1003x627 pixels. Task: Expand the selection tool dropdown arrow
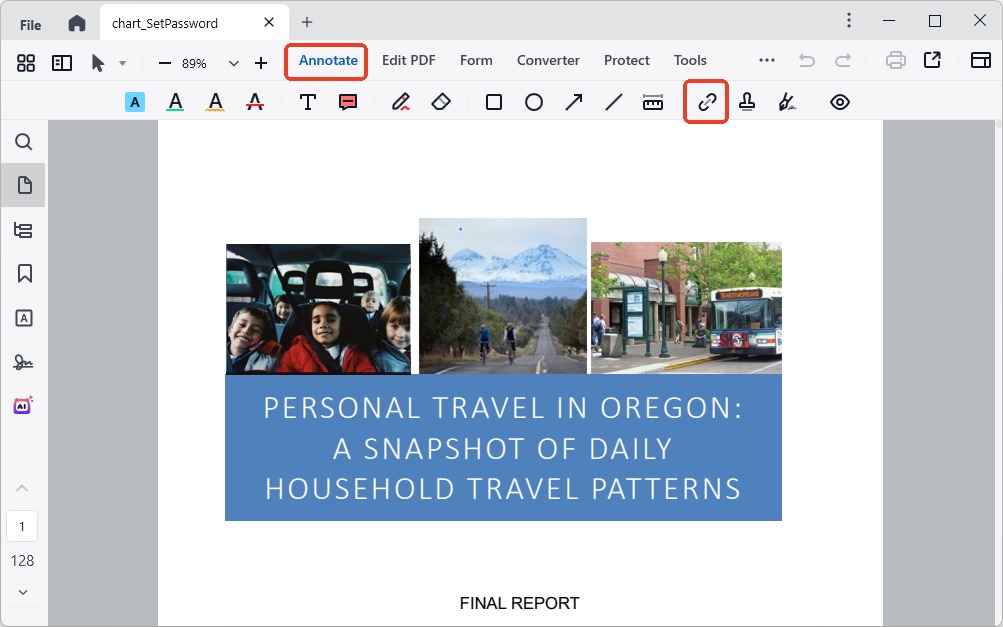tap(123, 61)
